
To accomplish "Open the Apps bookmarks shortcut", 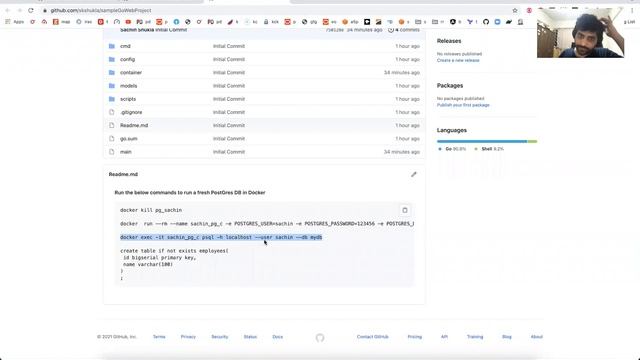I will coord(15,22).
